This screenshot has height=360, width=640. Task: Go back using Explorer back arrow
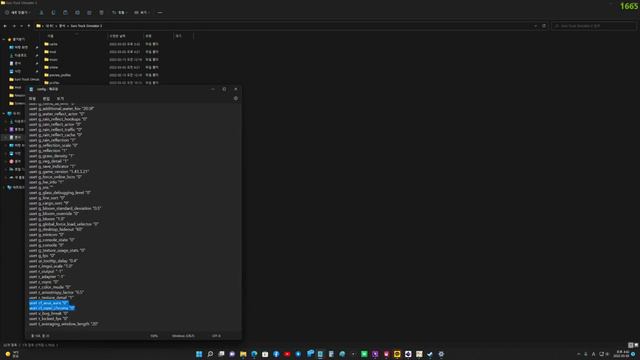[x=5, y=26]
